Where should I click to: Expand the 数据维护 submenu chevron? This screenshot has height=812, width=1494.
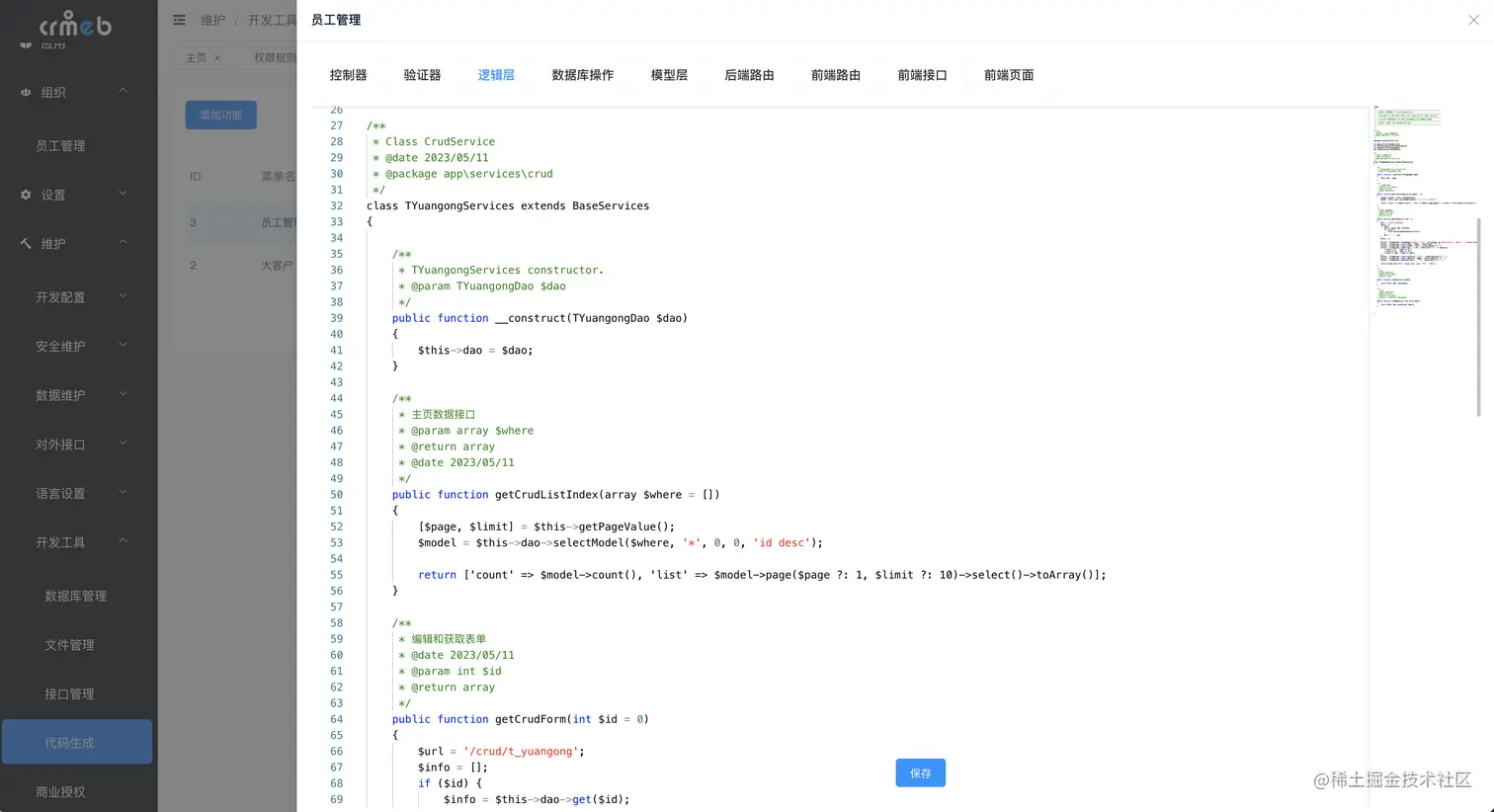coord(124,393)
